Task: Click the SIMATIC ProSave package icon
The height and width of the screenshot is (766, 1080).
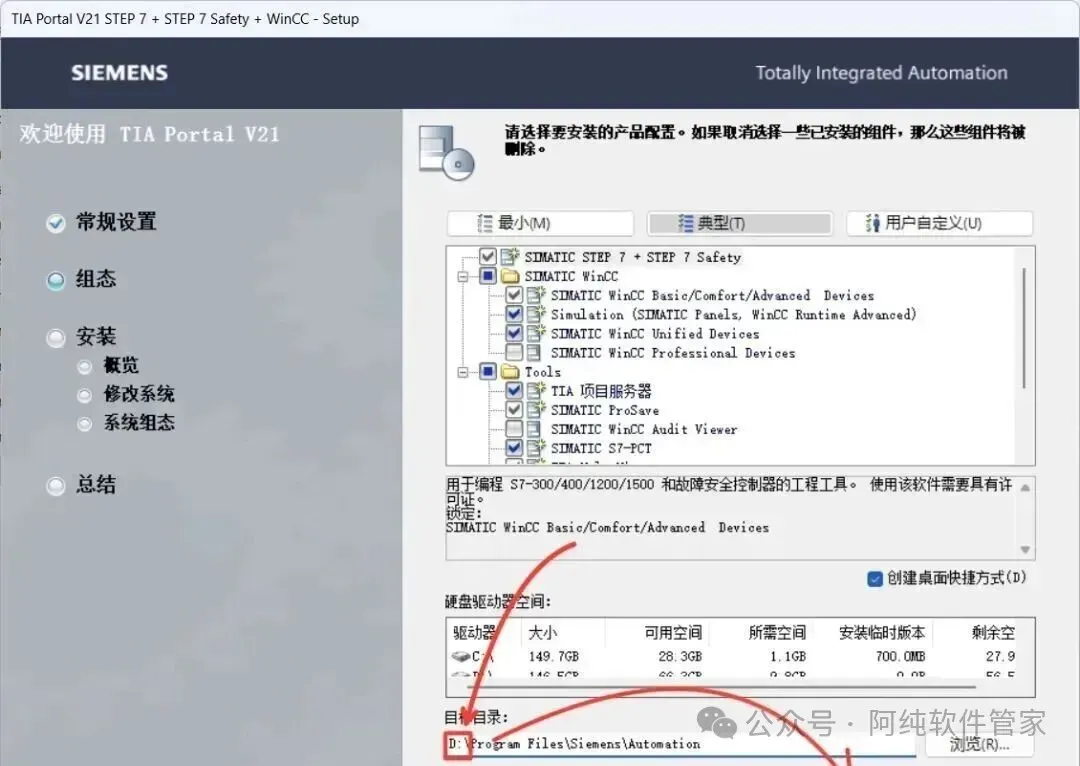Action: pos(536,410)
